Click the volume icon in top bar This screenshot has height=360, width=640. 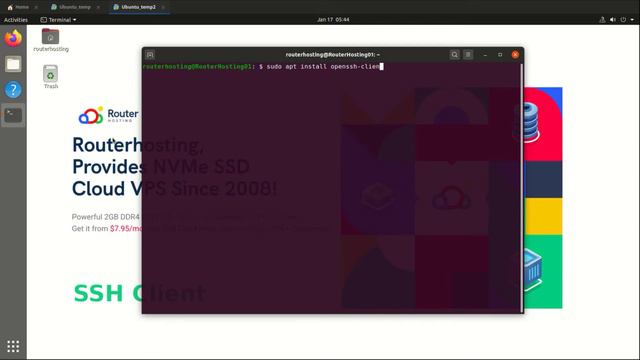[x=613, y=20]
